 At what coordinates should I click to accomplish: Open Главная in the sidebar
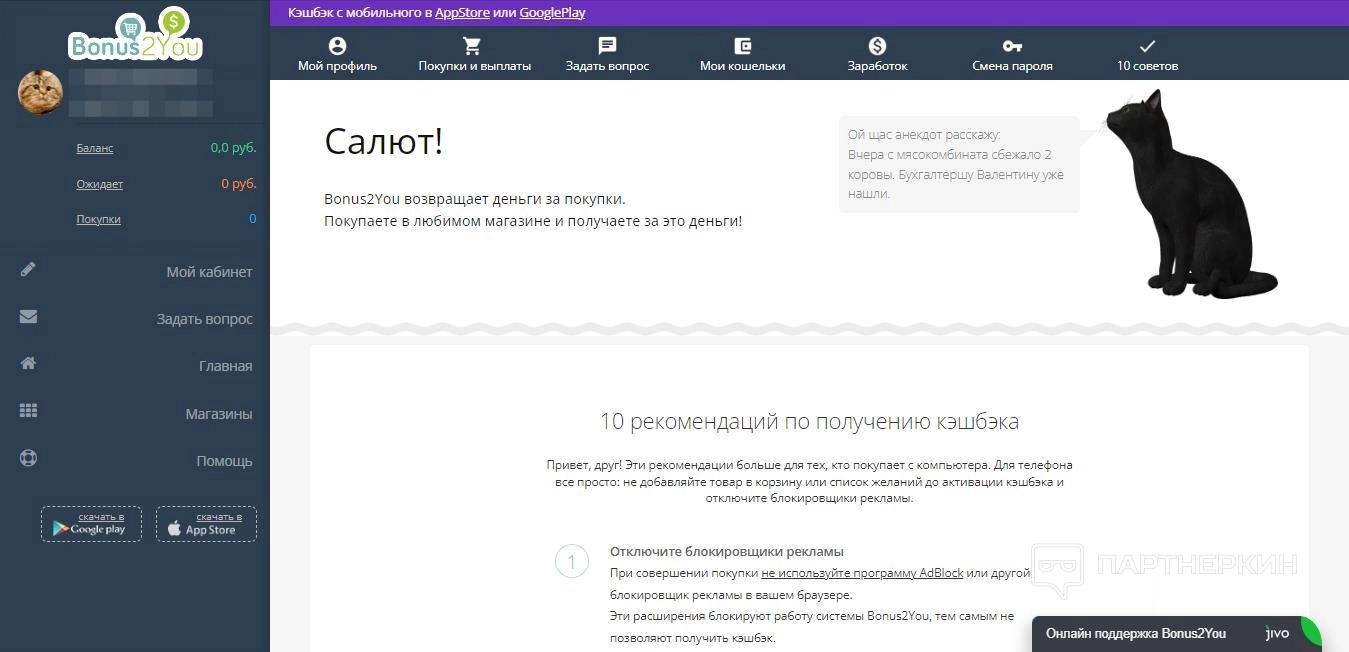tap(225, 366)
